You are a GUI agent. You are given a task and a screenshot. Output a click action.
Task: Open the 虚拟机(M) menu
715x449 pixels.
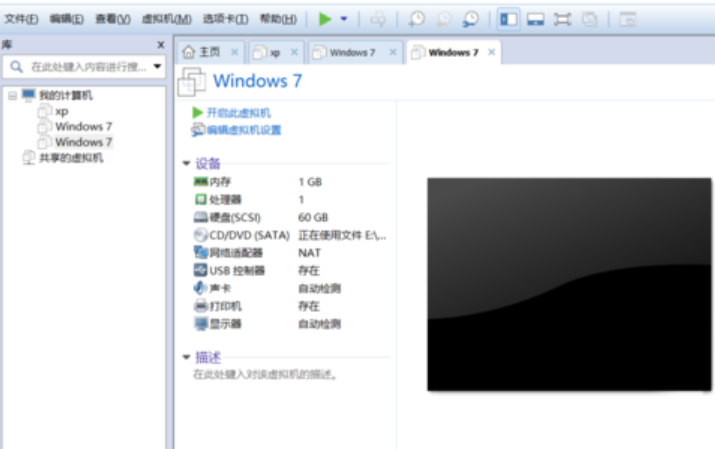point(166,19)
